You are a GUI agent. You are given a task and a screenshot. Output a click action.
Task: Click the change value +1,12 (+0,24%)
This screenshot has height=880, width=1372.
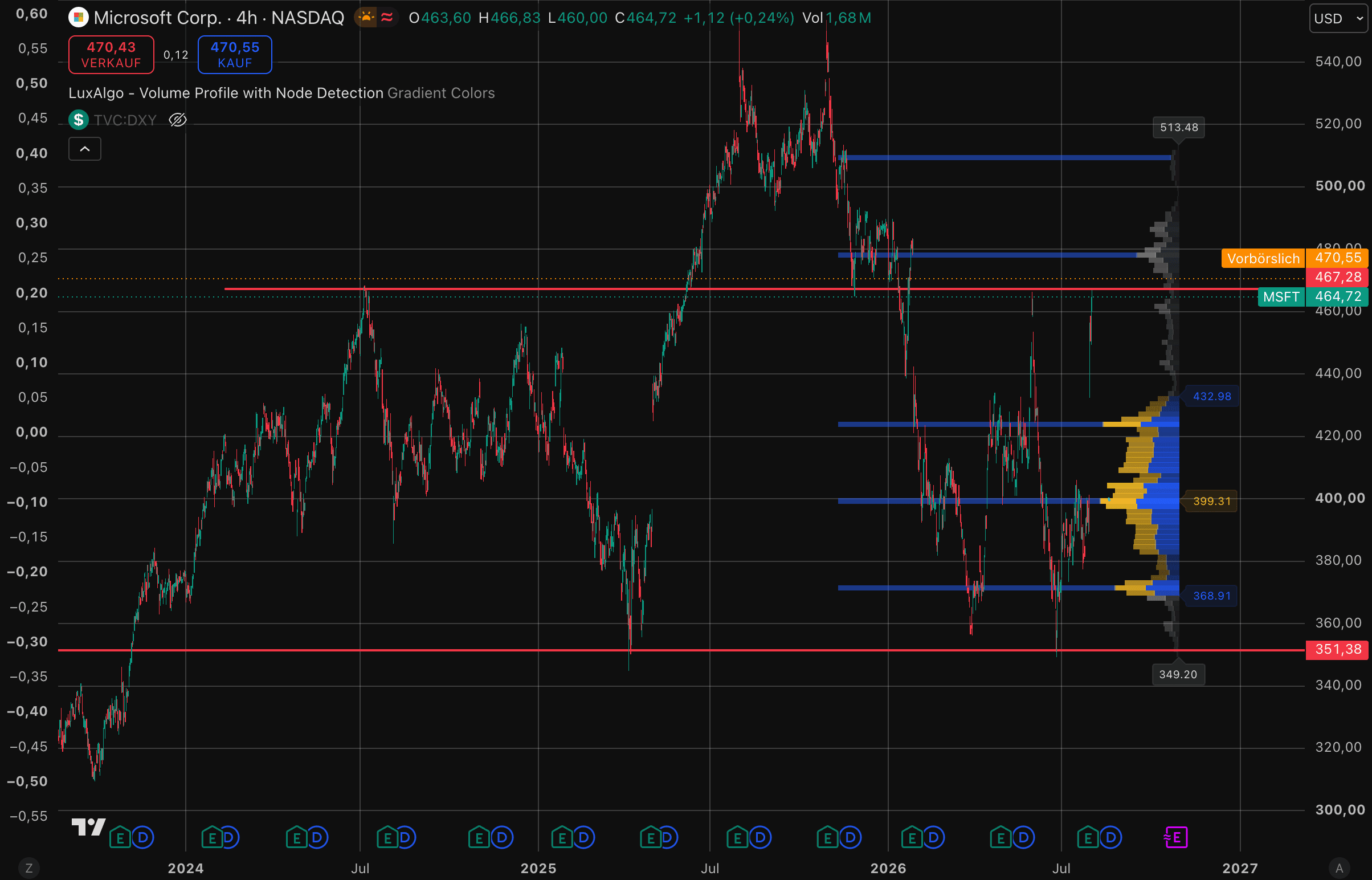(739, 18)
